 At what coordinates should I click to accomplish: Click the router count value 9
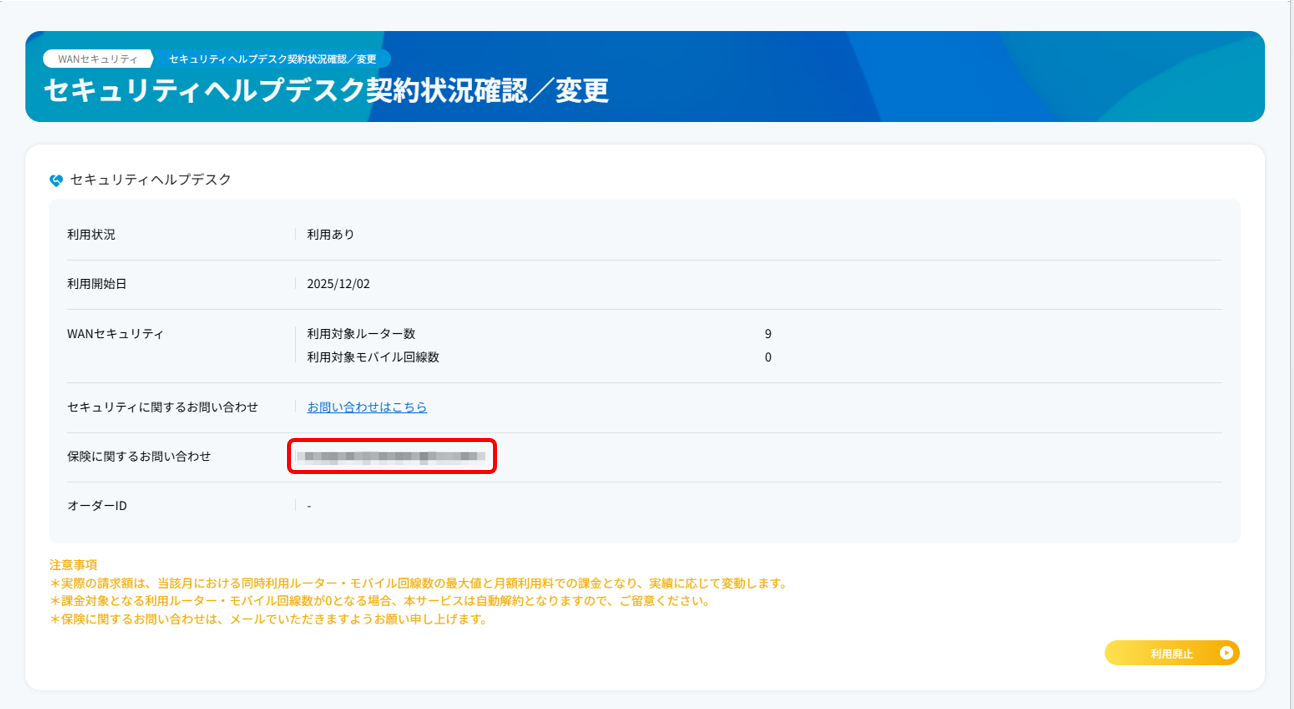[768, 334]
